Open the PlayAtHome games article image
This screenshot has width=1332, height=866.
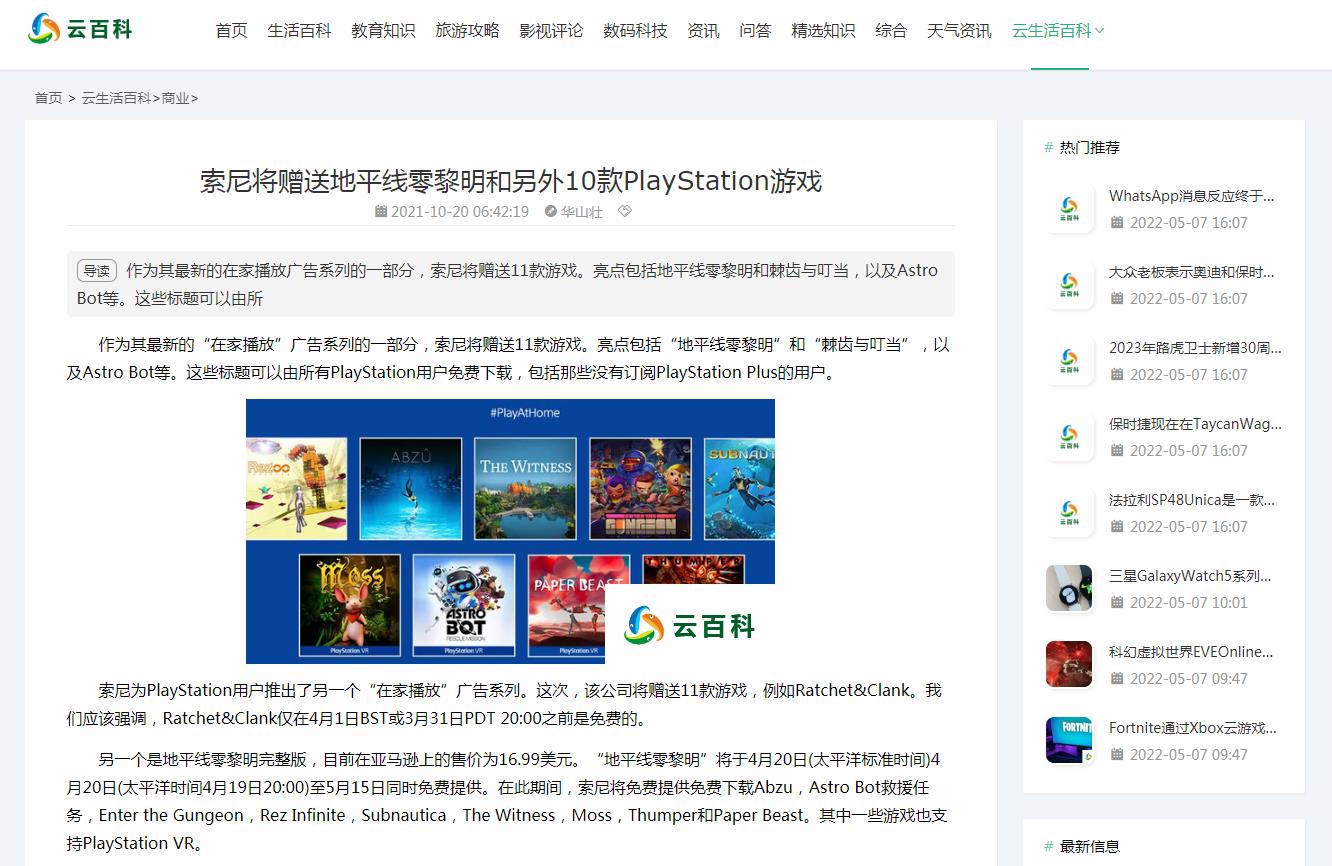pos(510,531)
